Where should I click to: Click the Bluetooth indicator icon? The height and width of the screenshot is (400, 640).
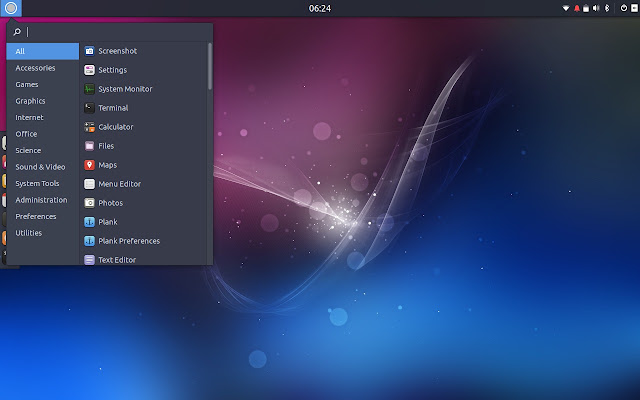(607, 8)
